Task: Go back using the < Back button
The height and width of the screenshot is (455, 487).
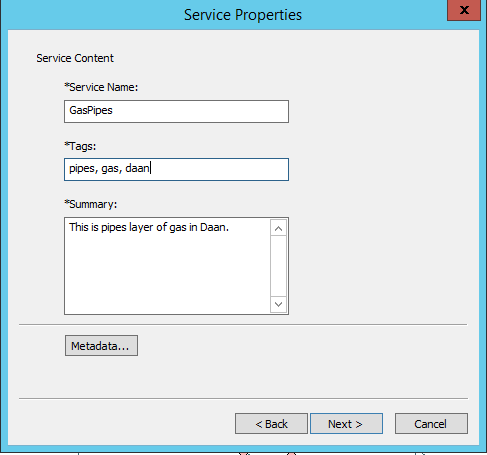Action: point(271,424)
